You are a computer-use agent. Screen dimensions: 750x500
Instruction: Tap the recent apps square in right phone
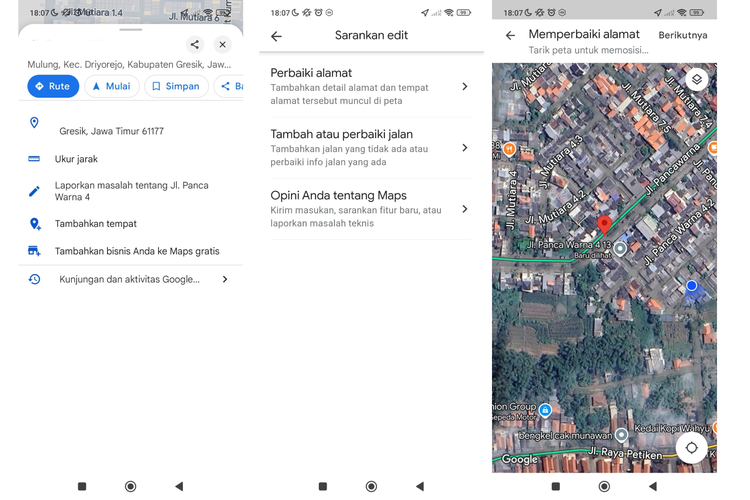[x=555, y=486]
